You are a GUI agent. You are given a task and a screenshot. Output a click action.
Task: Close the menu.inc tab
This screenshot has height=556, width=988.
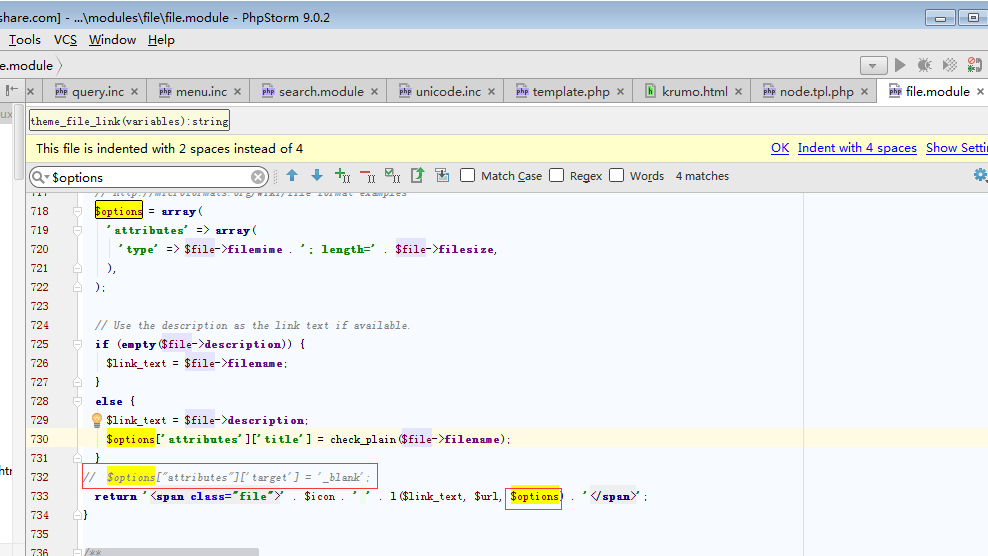point(238,92)
